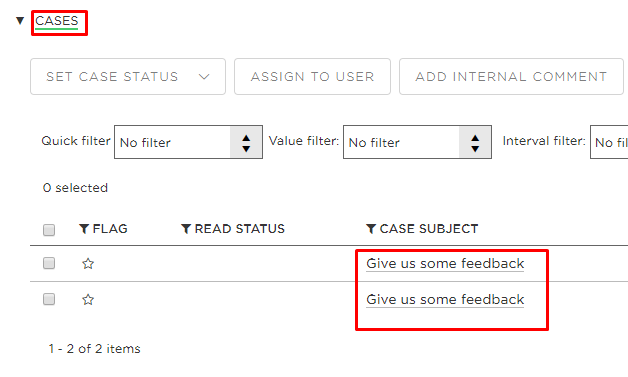Star the second case's flag icon
The height and width of the screenshot is (377, 628).
(88, 300)
